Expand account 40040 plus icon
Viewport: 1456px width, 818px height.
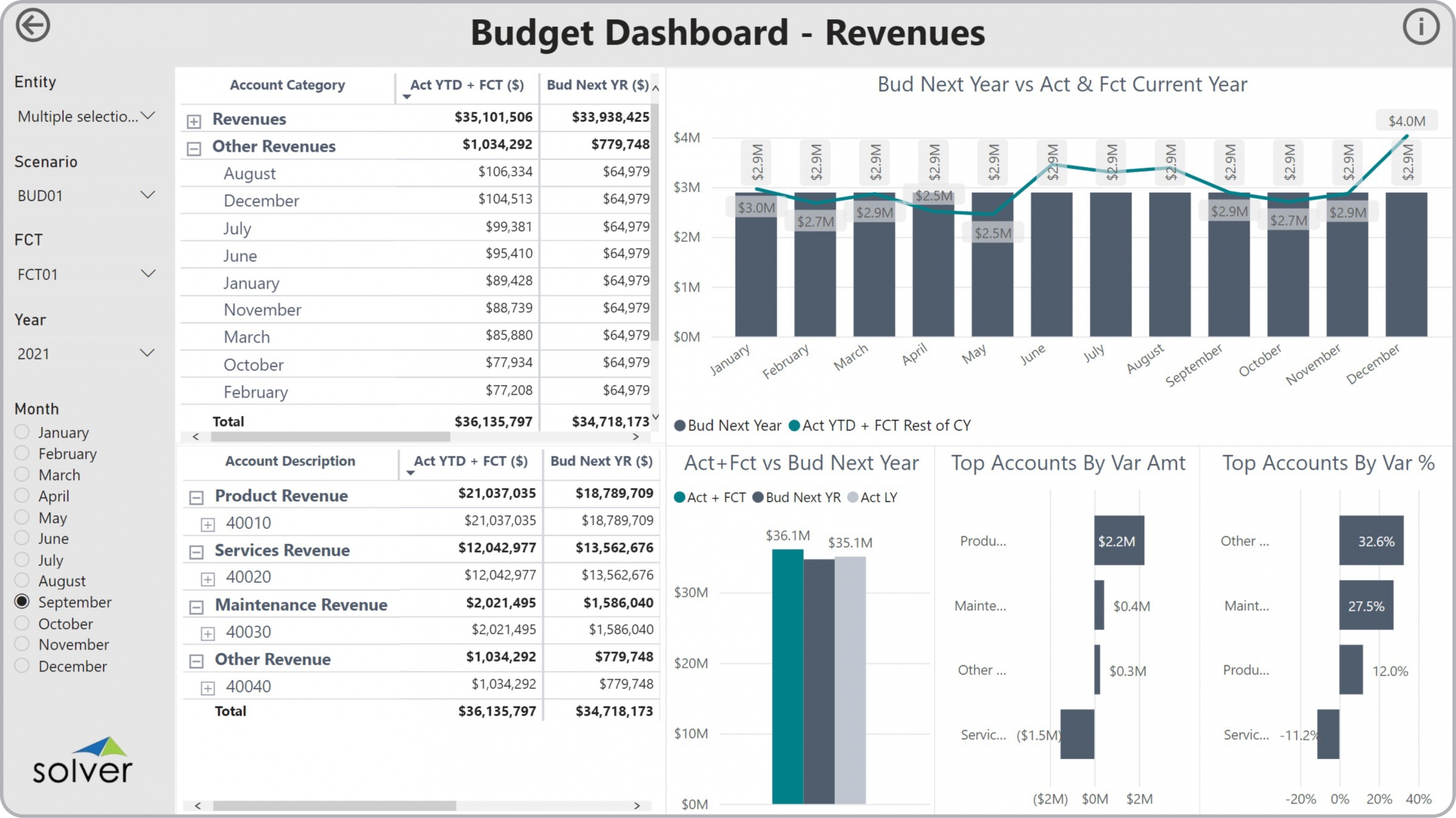tap(208, 688)
